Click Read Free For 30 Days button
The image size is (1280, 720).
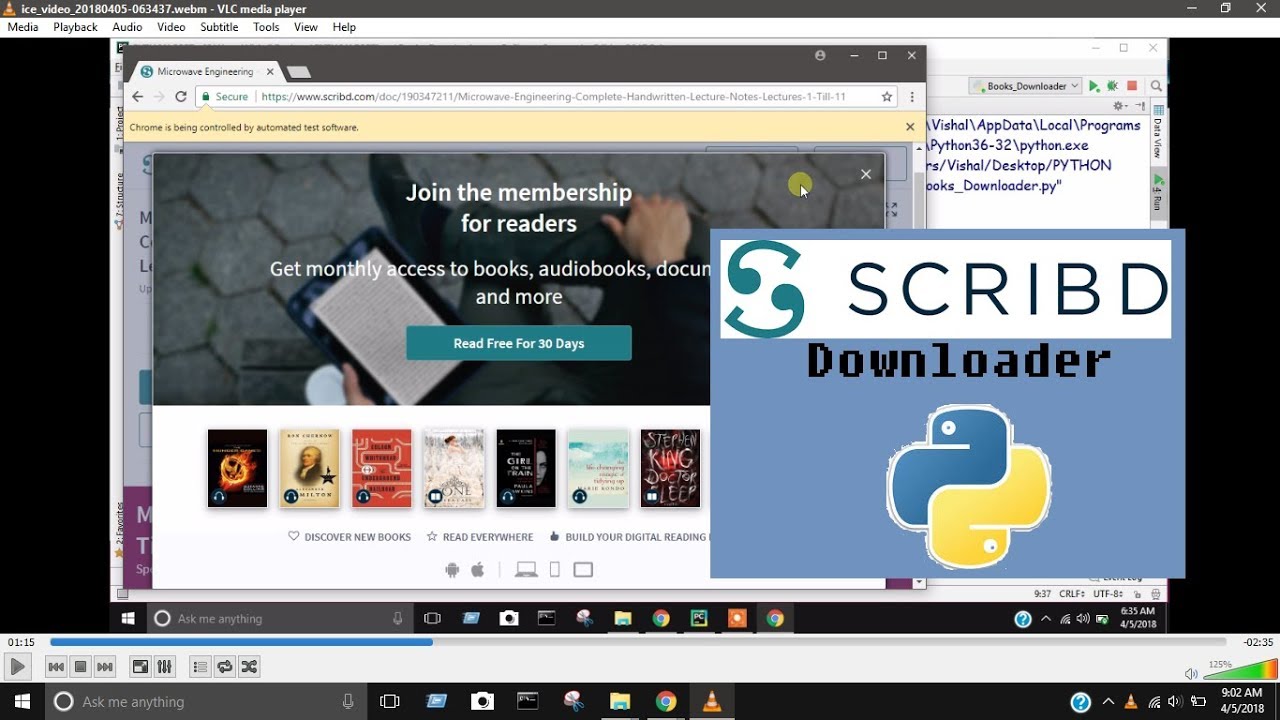(x=519, y=343)
